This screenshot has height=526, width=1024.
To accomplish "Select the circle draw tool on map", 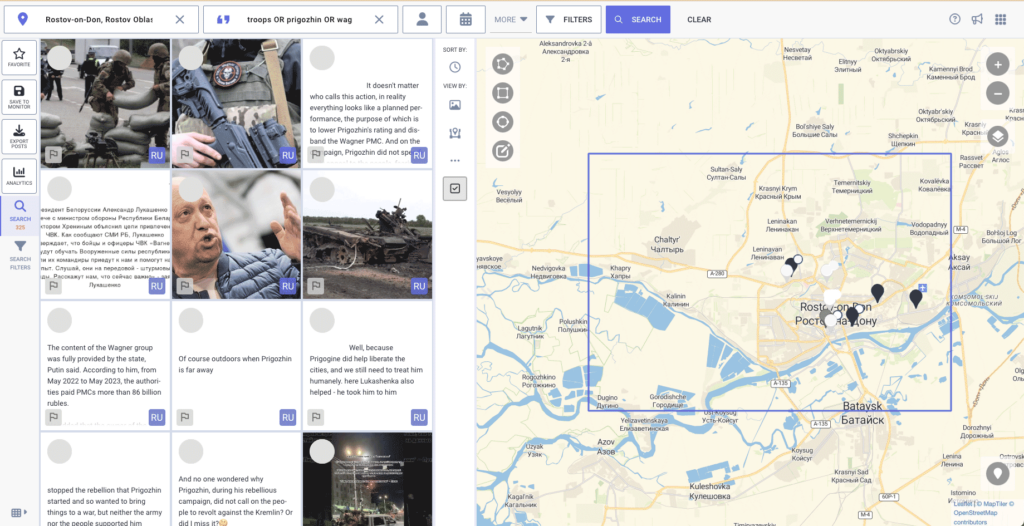I will (502, 122).
